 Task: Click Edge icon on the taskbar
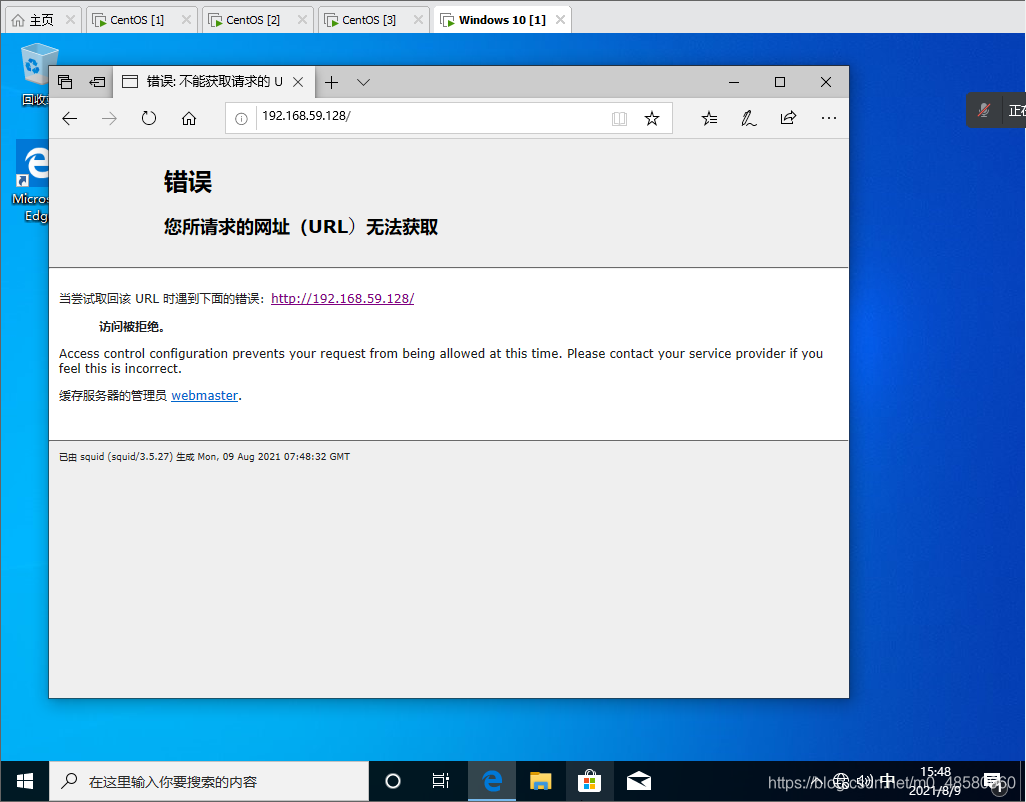coord(492,781)
